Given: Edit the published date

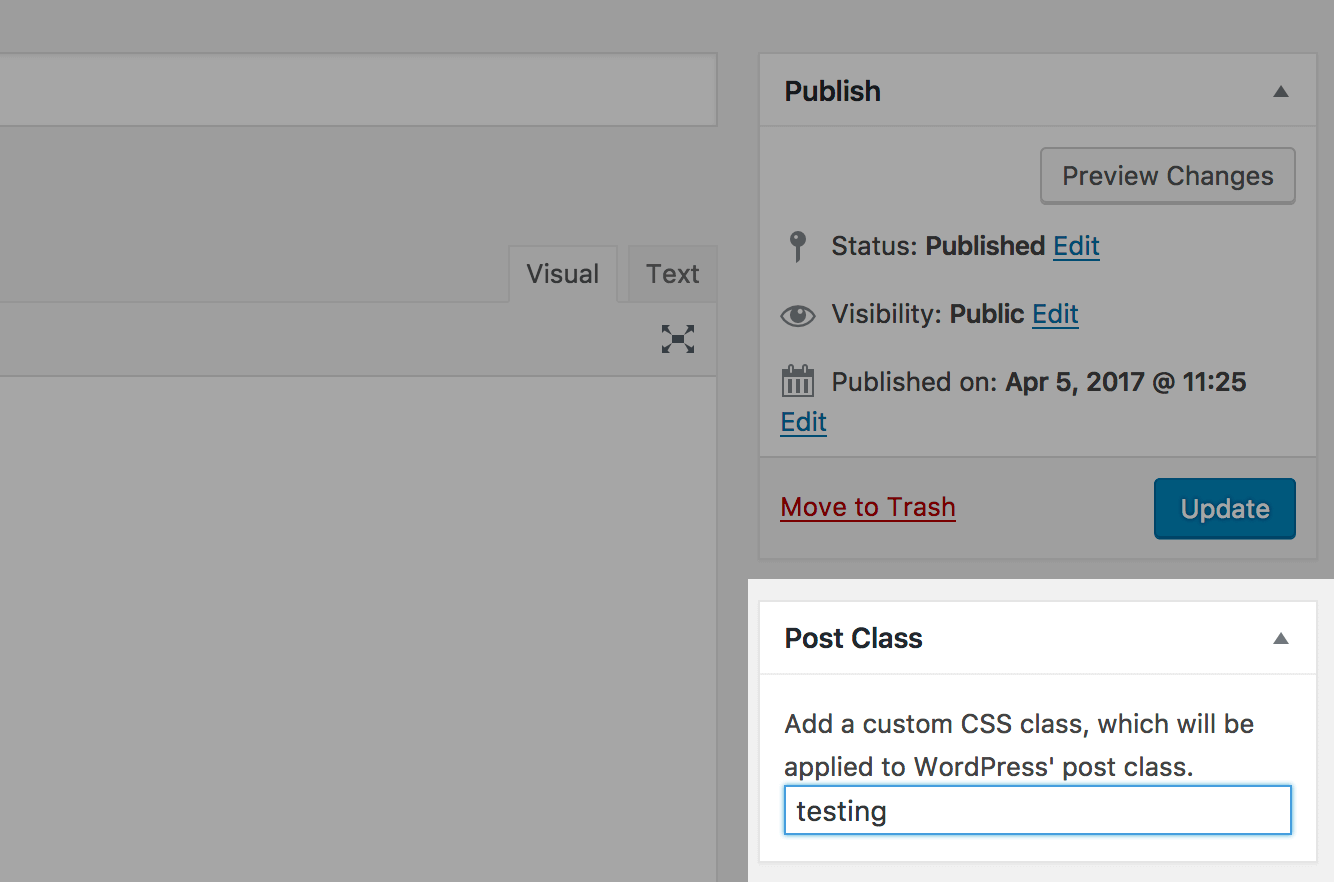Looking at the screenshot, I should click(804, 422).
